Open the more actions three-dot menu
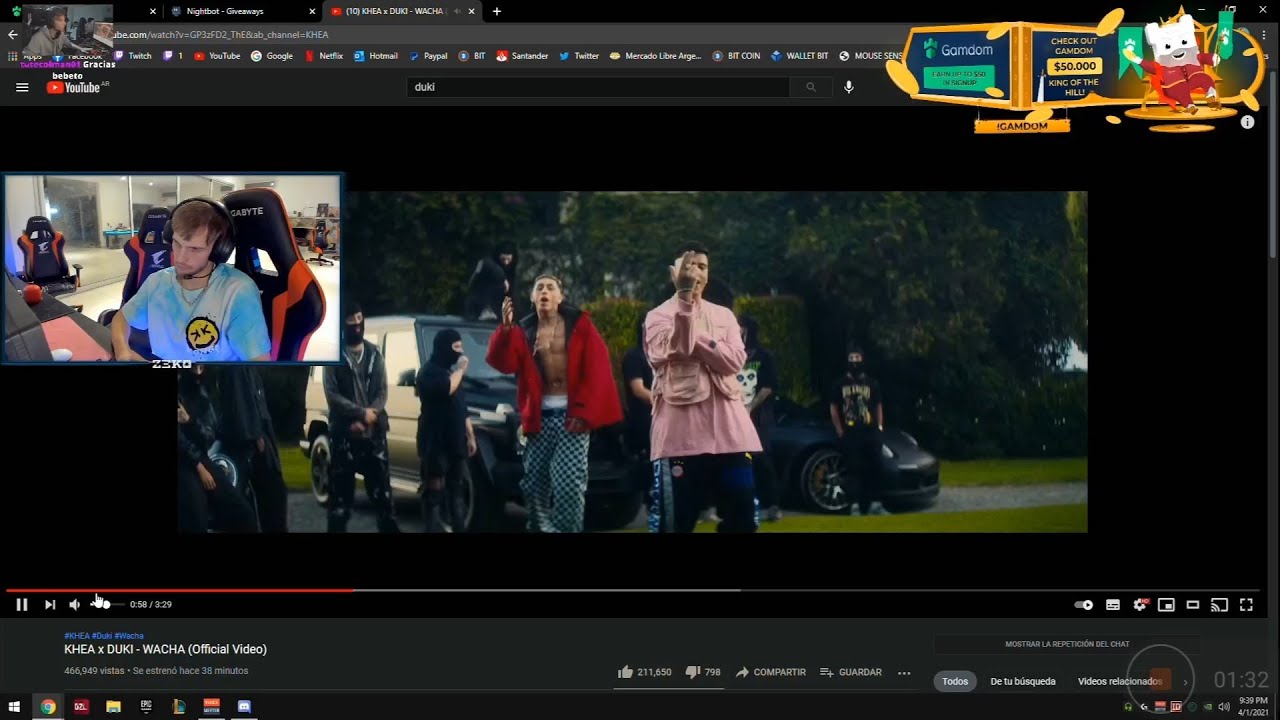 904,673
